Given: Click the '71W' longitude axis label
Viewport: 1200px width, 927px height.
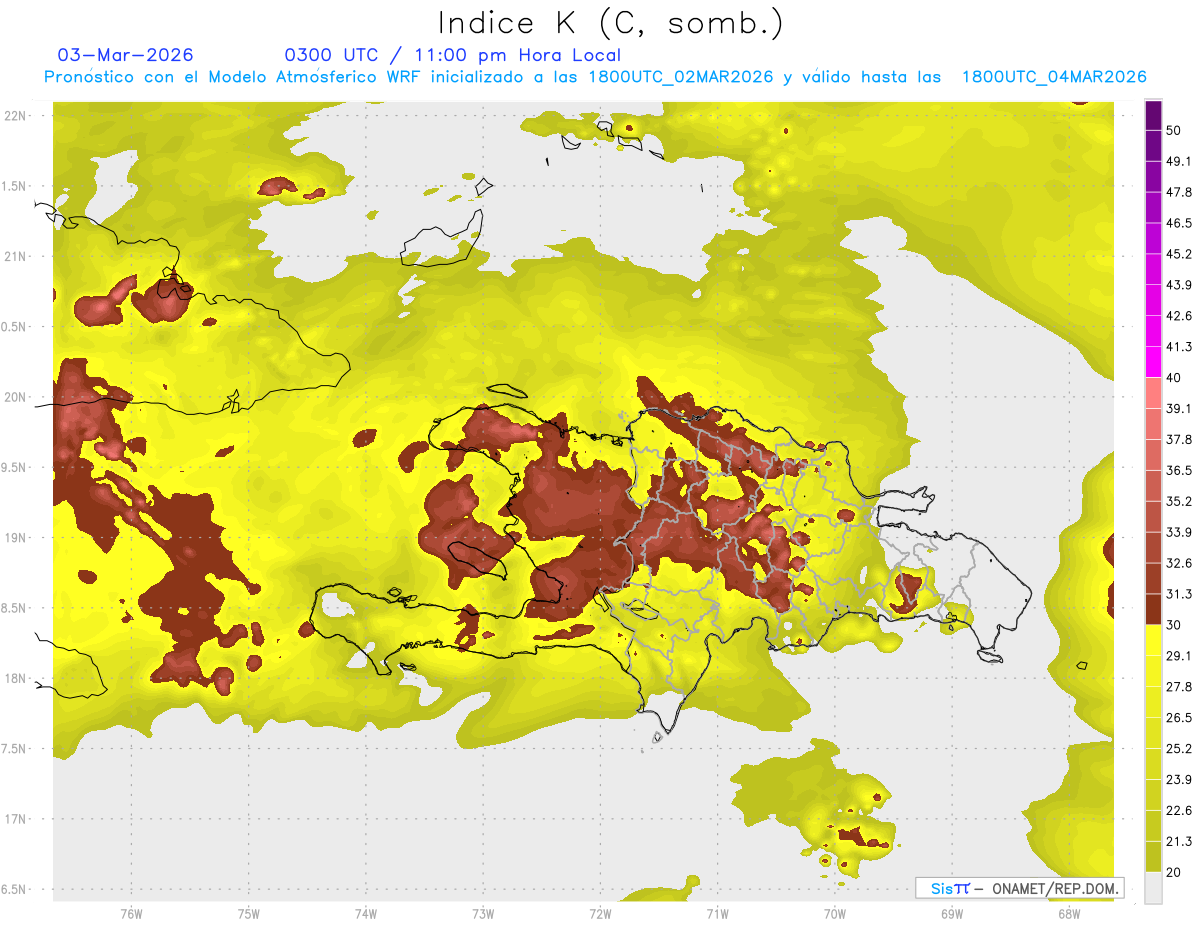Looking at the screenshot, I should click(x=717, y=914).
